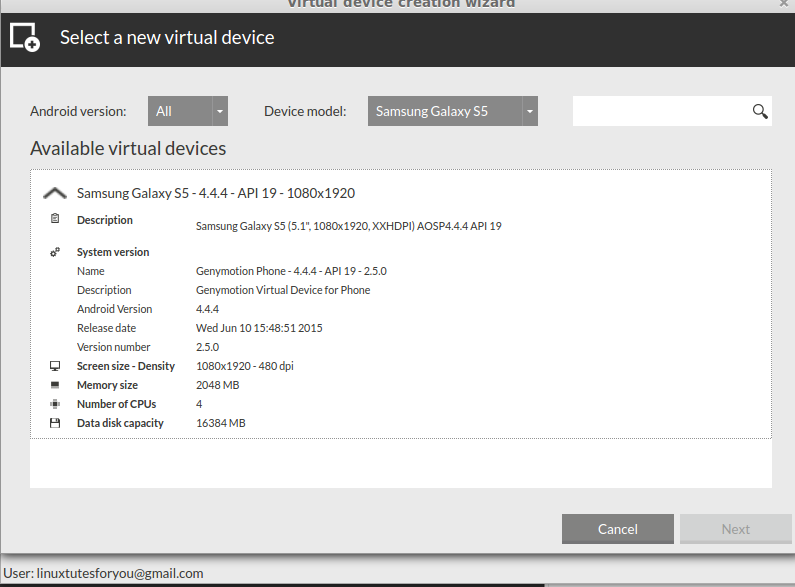Screen dimensions: 795x587
Task: Click the Release date label
Action: 106,328
